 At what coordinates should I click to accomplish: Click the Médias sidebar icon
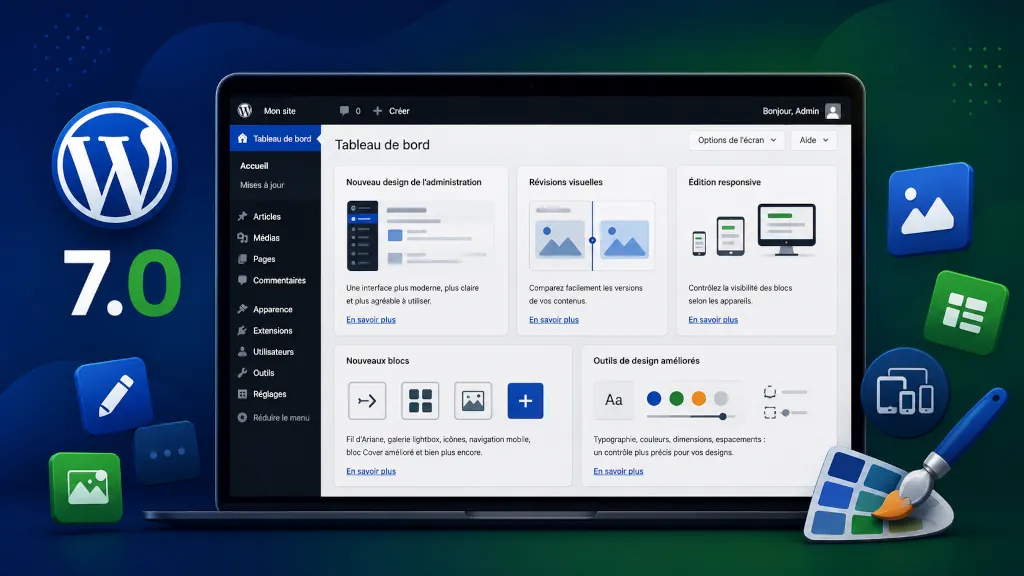242,238
